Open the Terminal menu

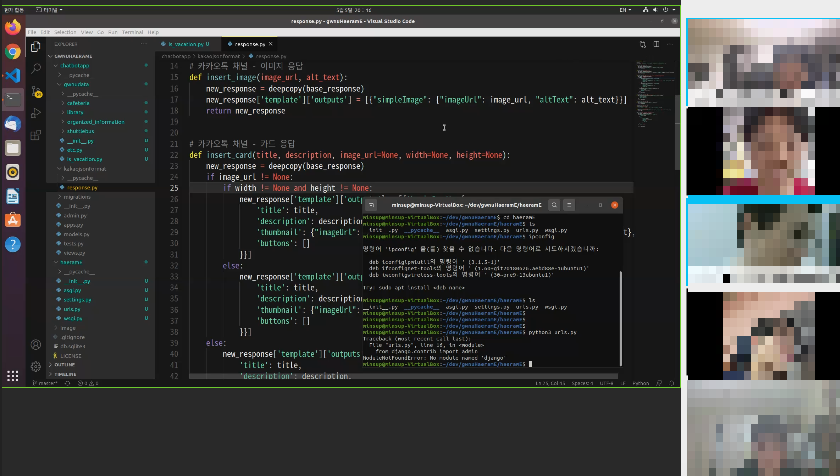pyautogui.click(x=133, y=32)
